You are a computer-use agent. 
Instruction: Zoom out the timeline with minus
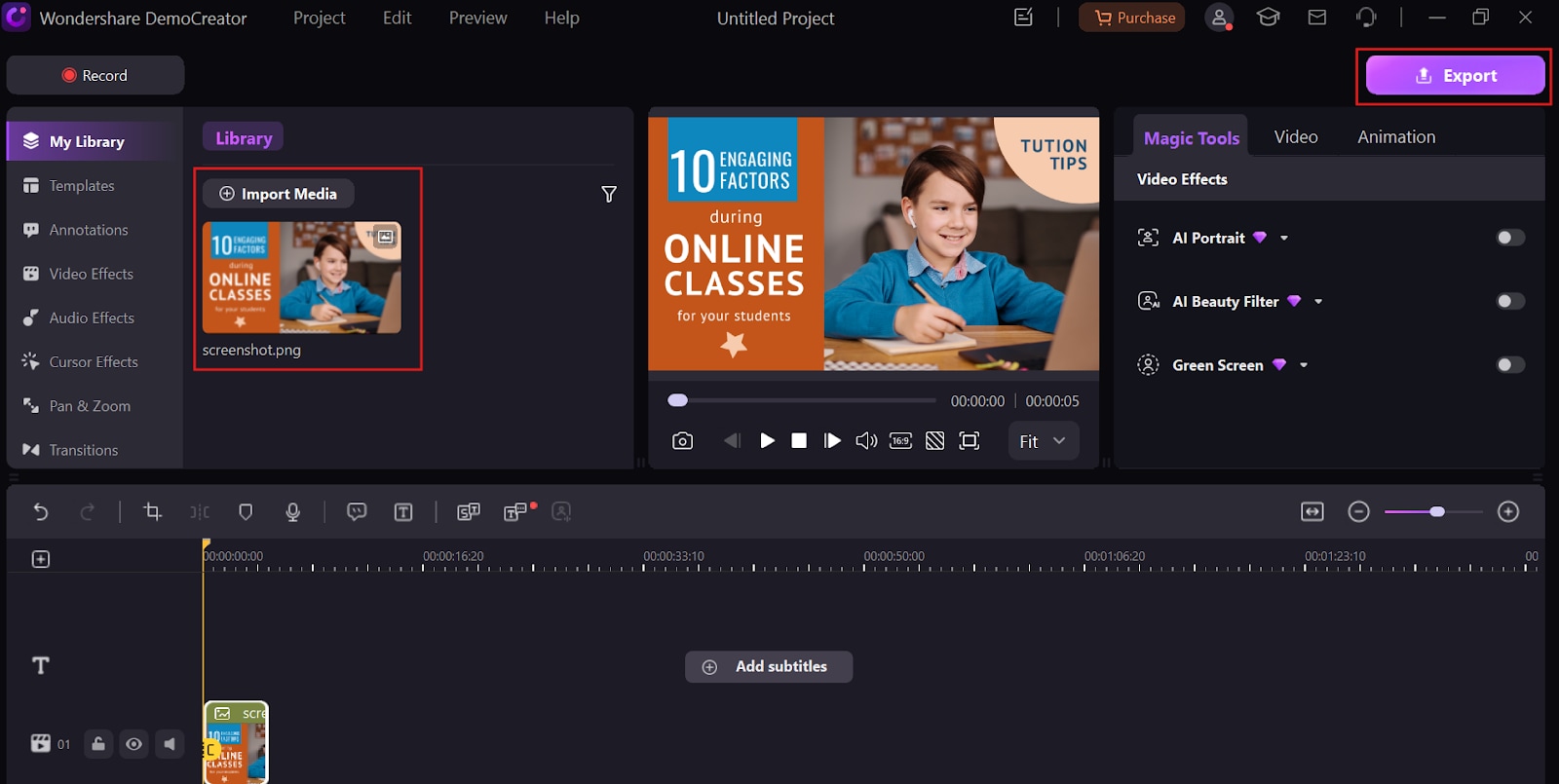tap(1359, 511)
